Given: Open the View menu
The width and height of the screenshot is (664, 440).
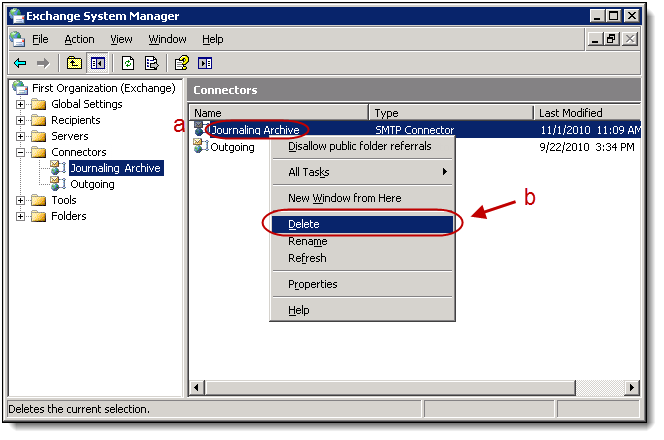Looking at the screenshot, I should click(121, 39).
